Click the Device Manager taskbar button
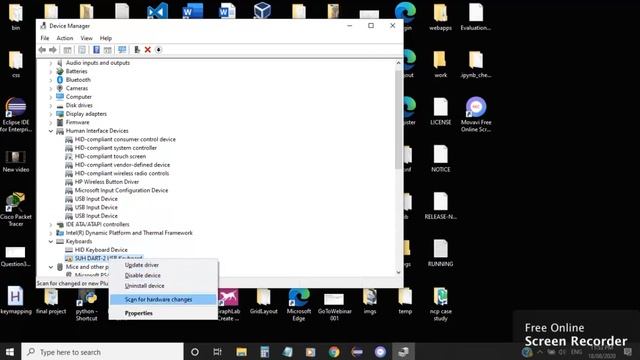 pyautogui.click(x=404, y=352)
